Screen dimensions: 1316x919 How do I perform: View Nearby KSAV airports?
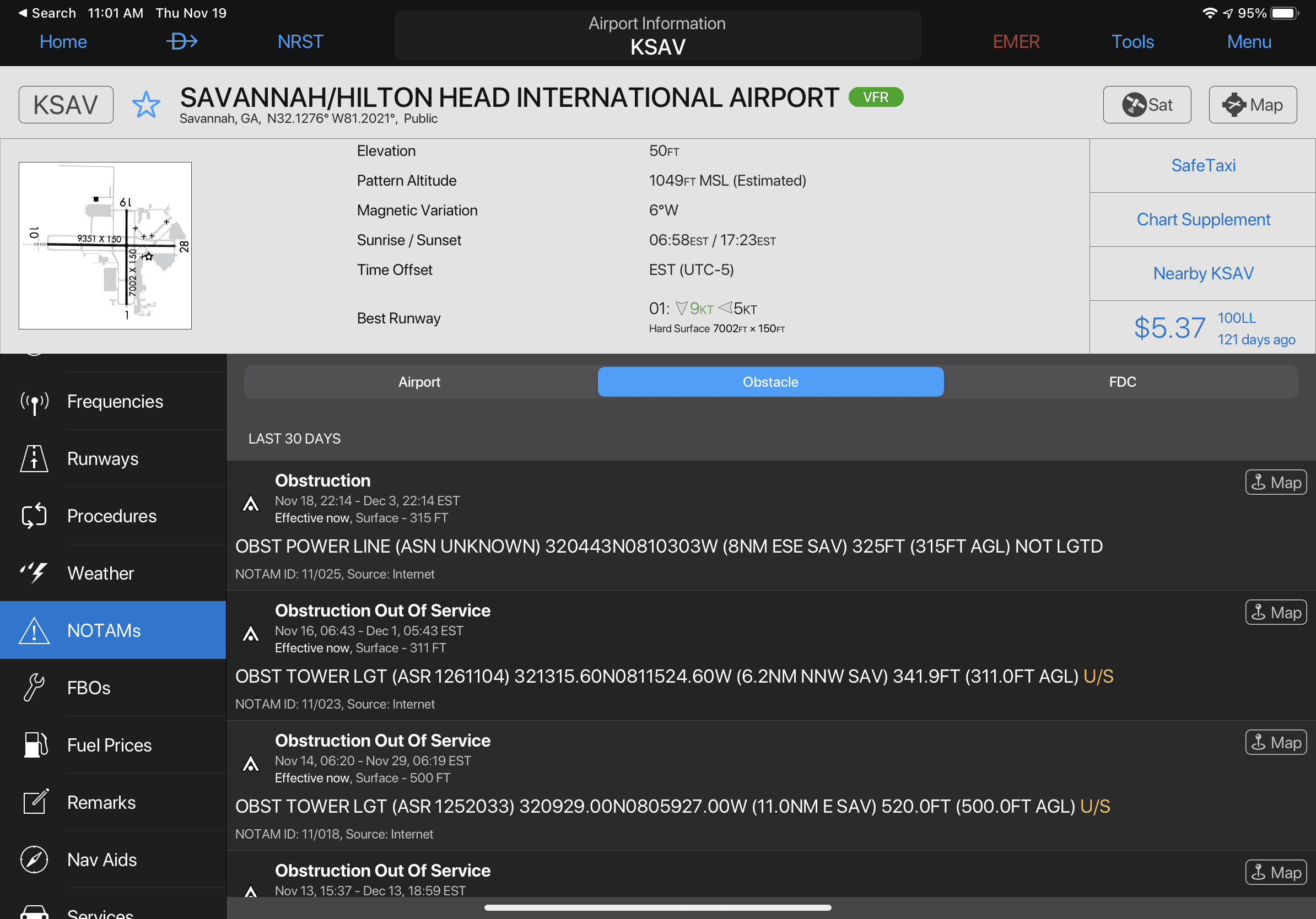coord(1202,273)
